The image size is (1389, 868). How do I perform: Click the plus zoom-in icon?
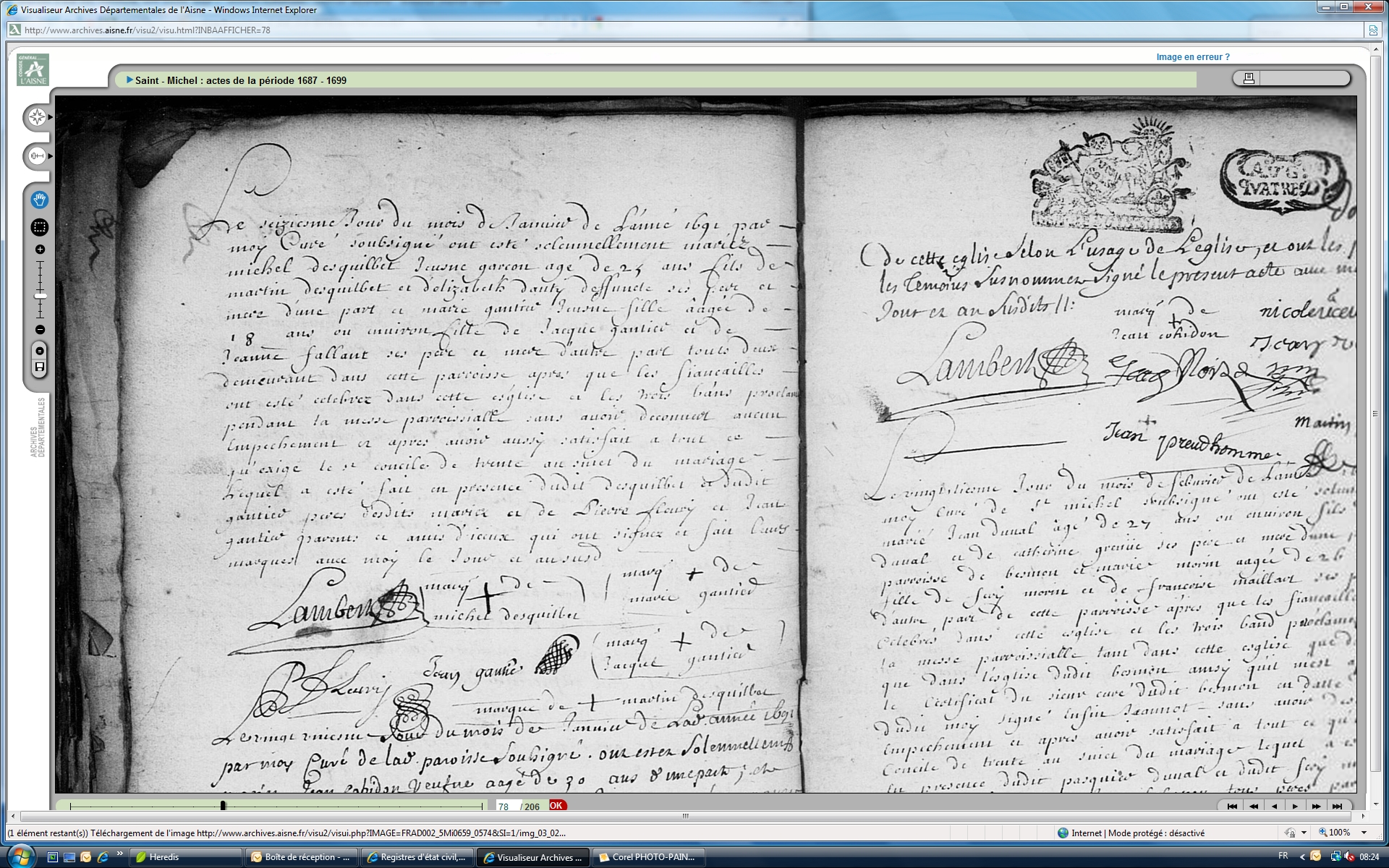click(40, 250)
